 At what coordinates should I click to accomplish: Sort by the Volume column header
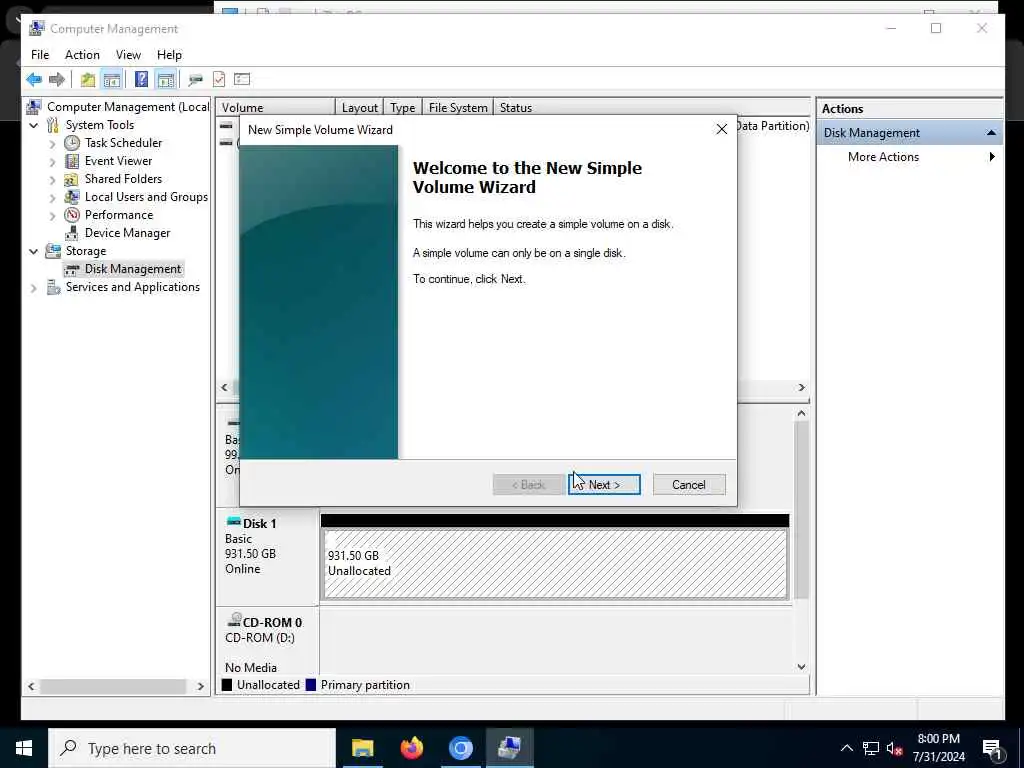click(276, 108)
